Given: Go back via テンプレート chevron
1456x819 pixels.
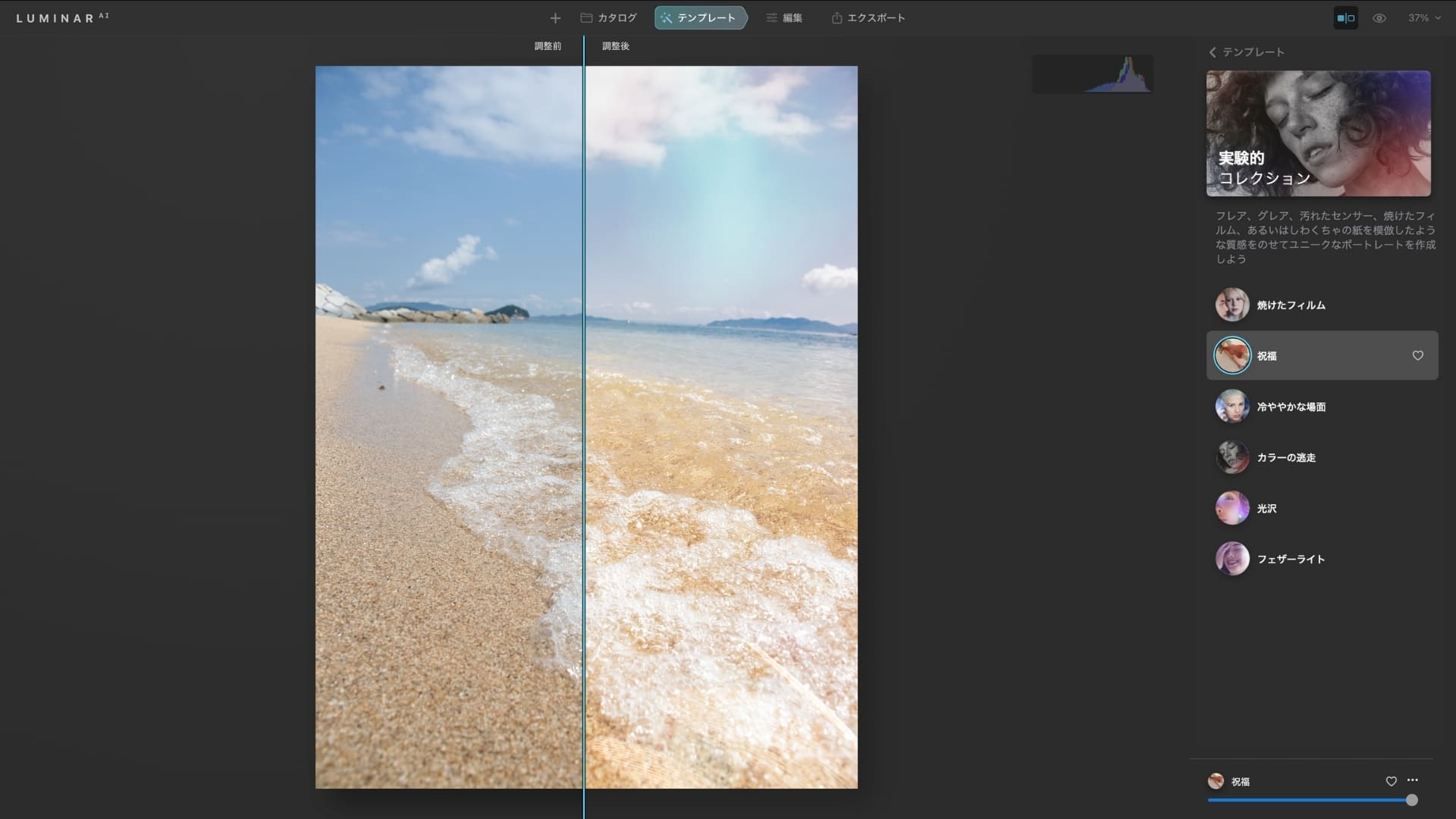Looking at the screenshot, I should [1213, 52].
